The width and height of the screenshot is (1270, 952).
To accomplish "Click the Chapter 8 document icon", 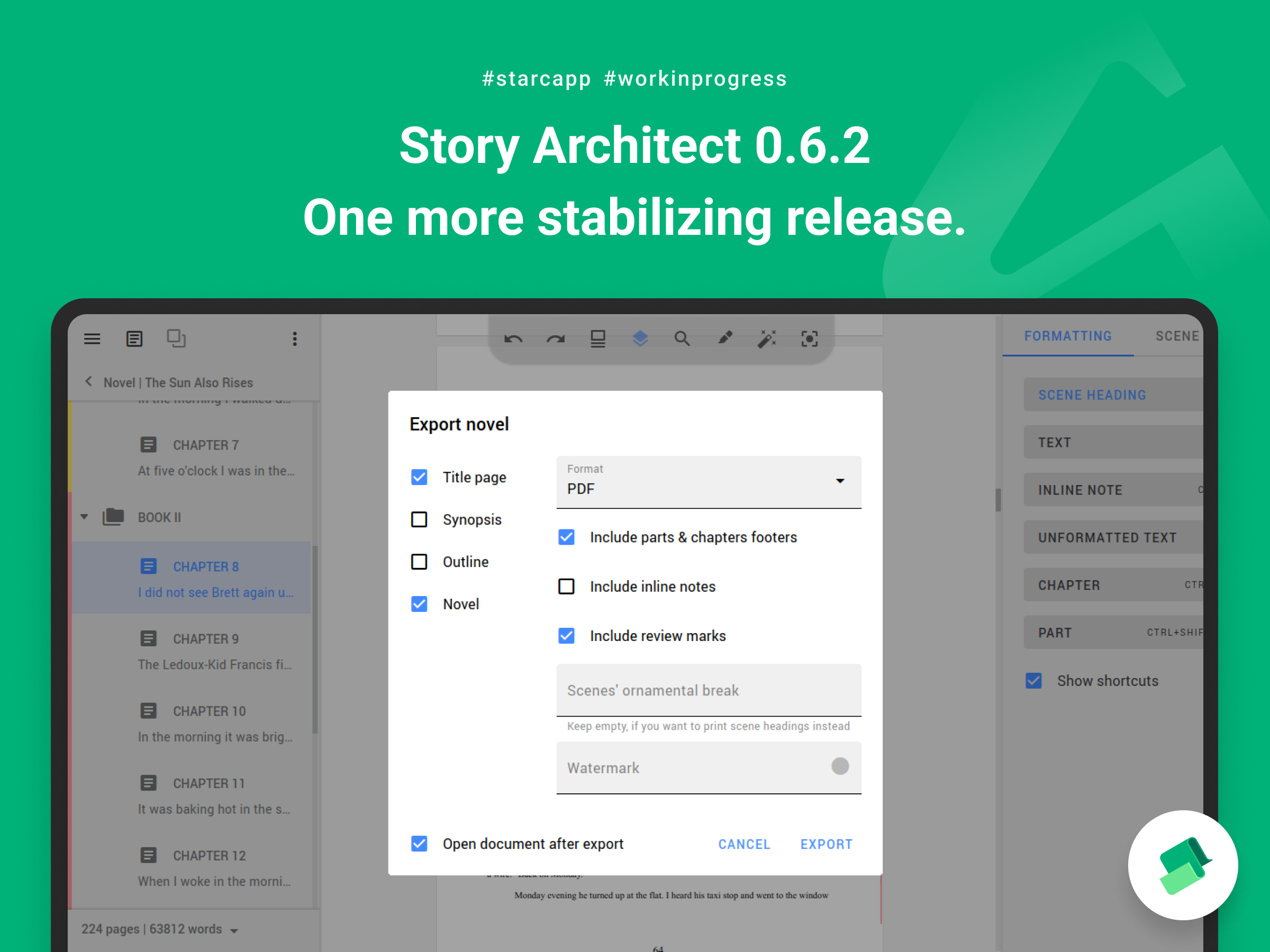I will (x=148, y=566).
